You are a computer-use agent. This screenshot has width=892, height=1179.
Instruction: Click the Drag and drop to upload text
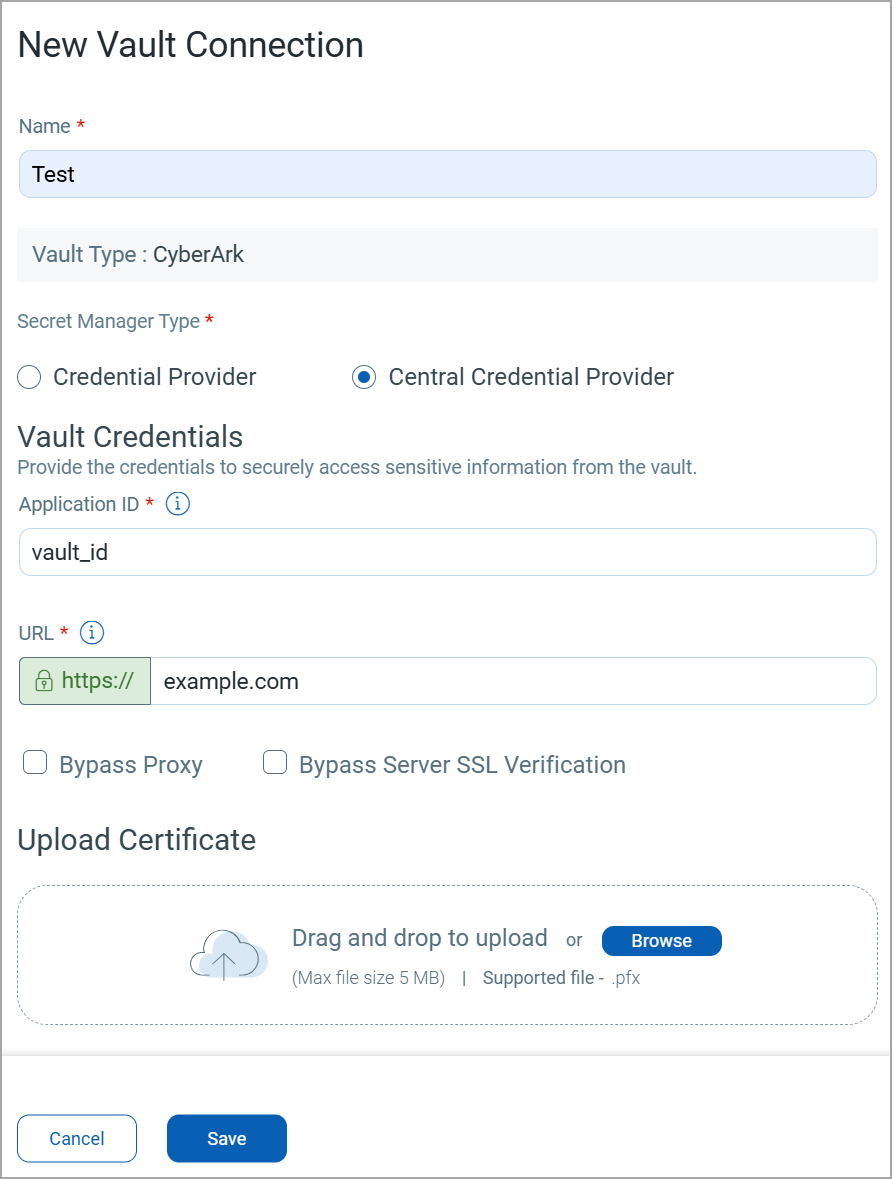(x=419, y=938)
